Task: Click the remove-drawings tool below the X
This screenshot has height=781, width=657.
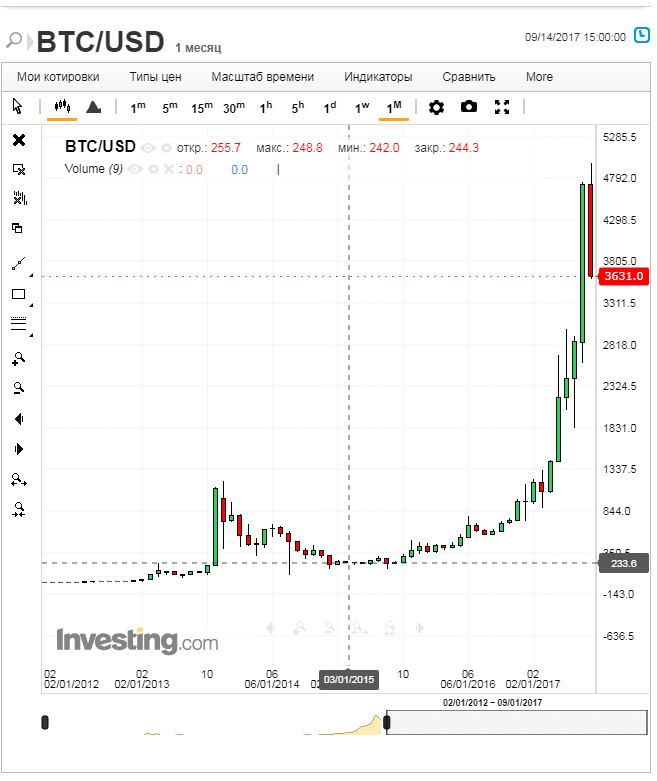Action: [19, 169]
